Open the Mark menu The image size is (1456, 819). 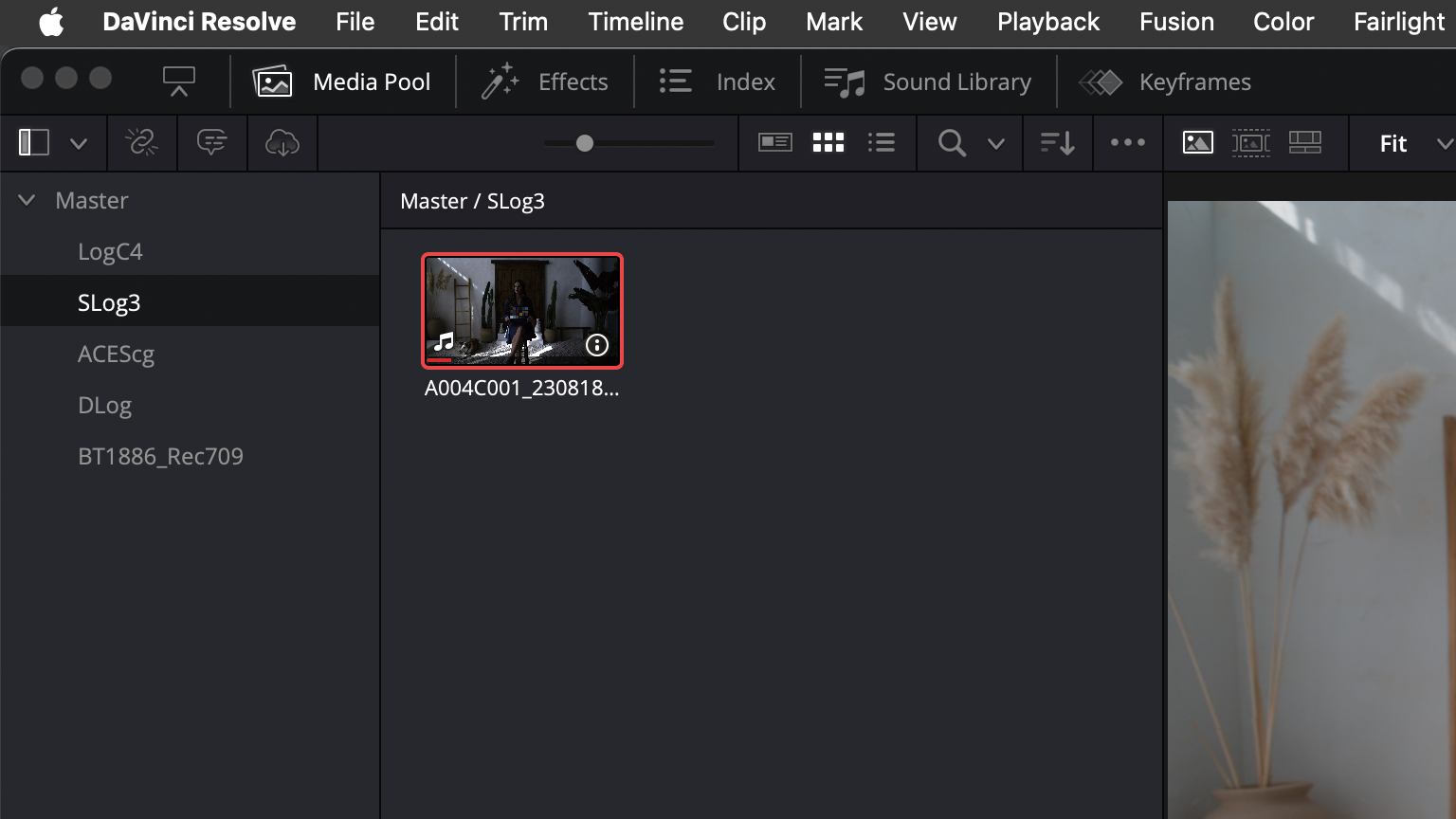(834, 22)
